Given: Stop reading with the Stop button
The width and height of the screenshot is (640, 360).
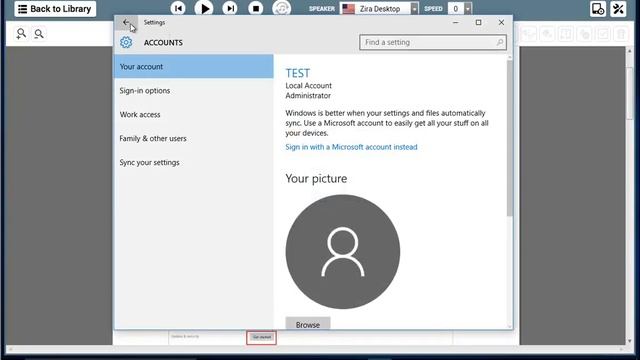Looking at the screenshot, I should (x=256, y=8).
